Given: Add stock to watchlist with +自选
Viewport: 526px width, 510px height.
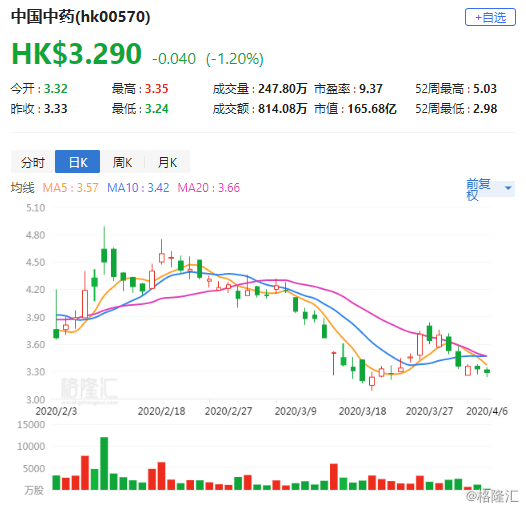Looking at the screenshot, I should tap(490, 17).
